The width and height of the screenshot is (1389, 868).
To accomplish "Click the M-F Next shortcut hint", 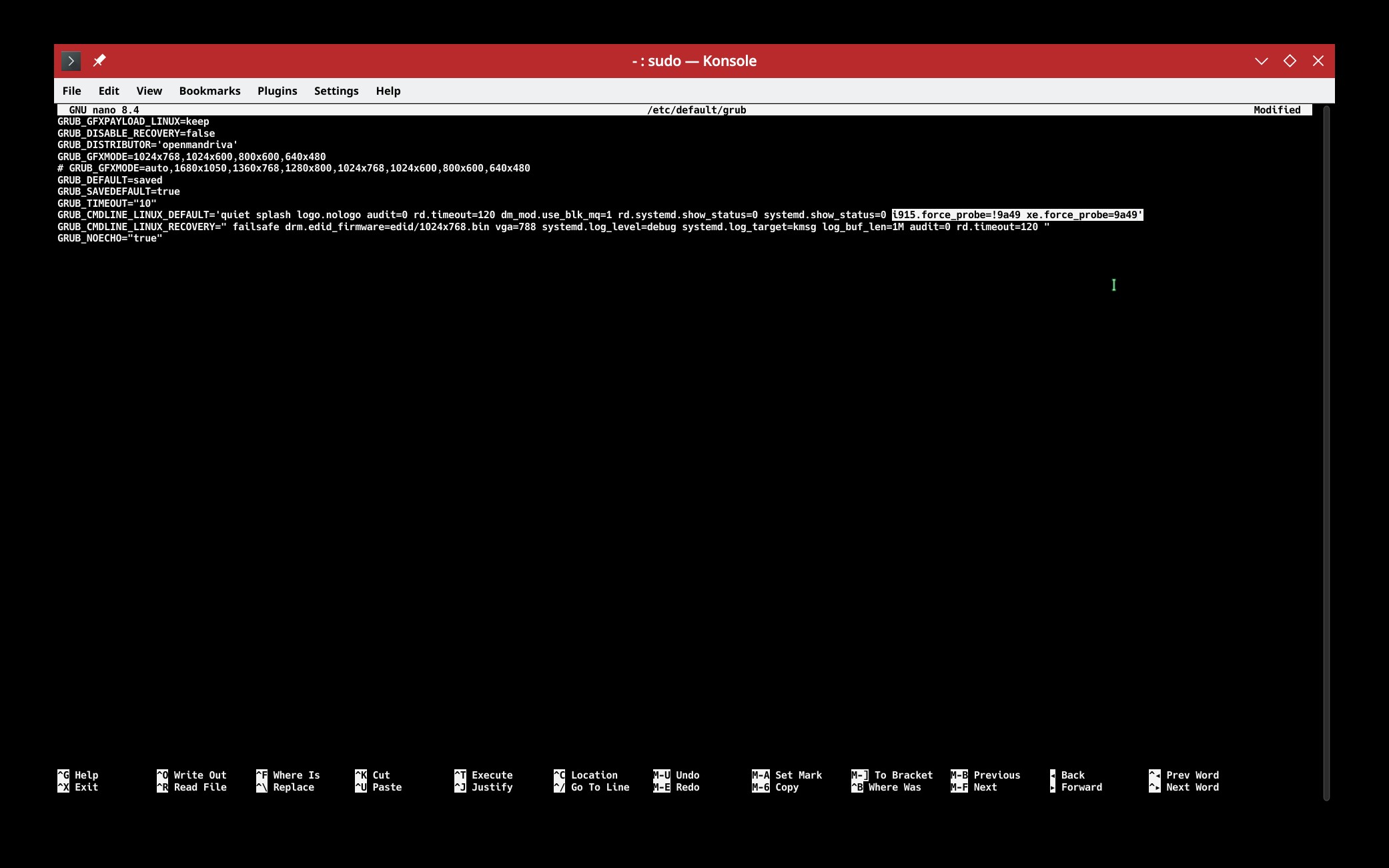I will click(974, 787).
